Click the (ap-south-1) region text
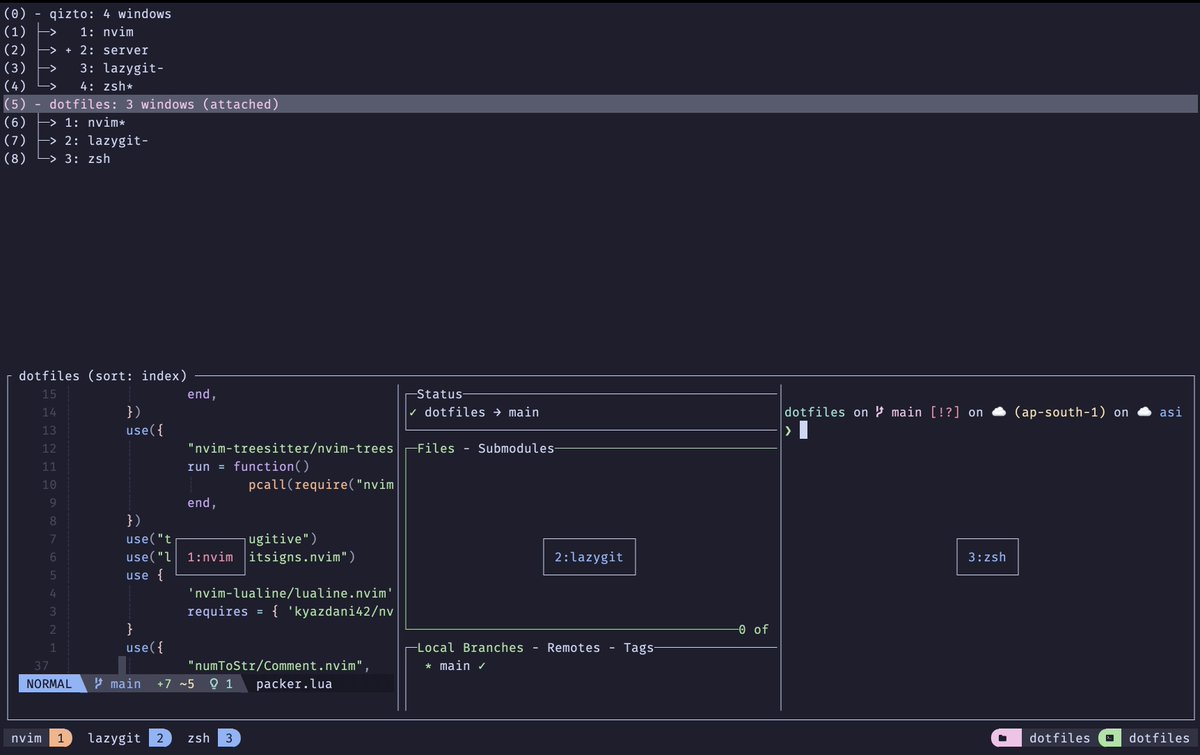Viewport: 1200px width, 755px height. [1059, 412]
